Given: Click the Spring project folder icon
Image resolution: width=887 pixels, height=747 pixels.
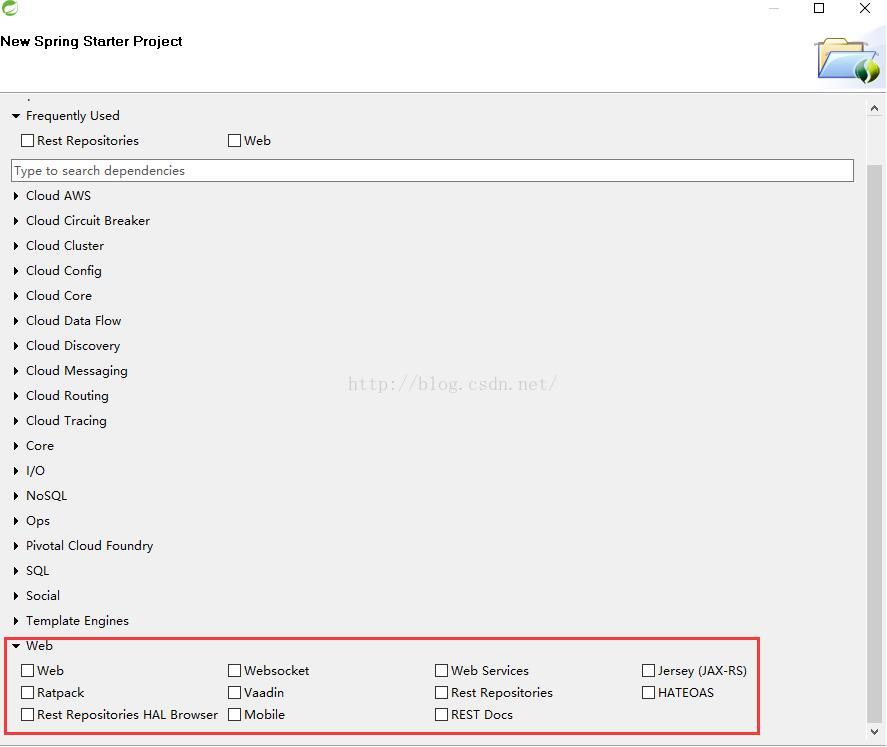Looking at the screenshot, I should 848,61.
